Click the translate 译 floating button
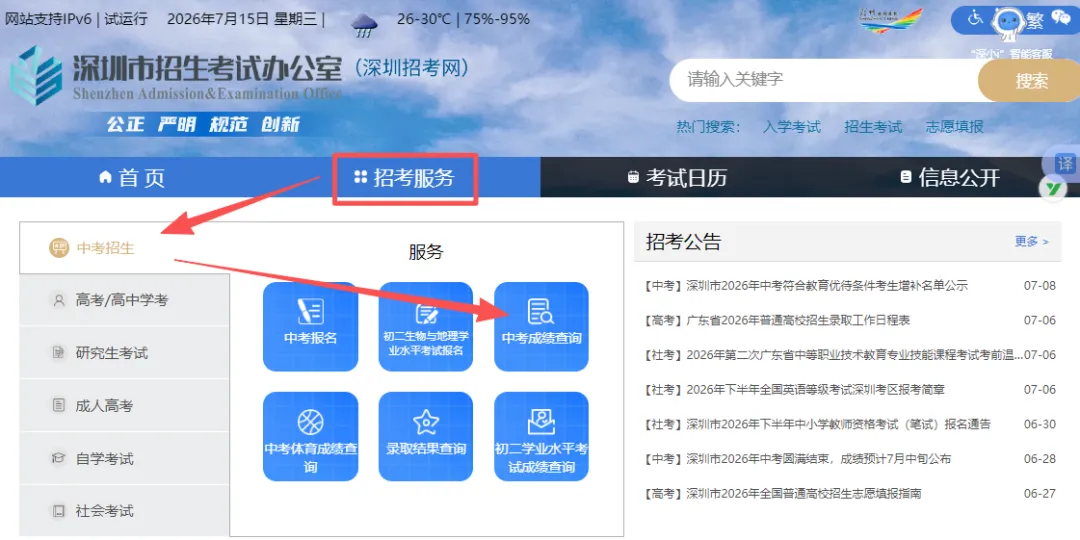 pos(1065,164)
